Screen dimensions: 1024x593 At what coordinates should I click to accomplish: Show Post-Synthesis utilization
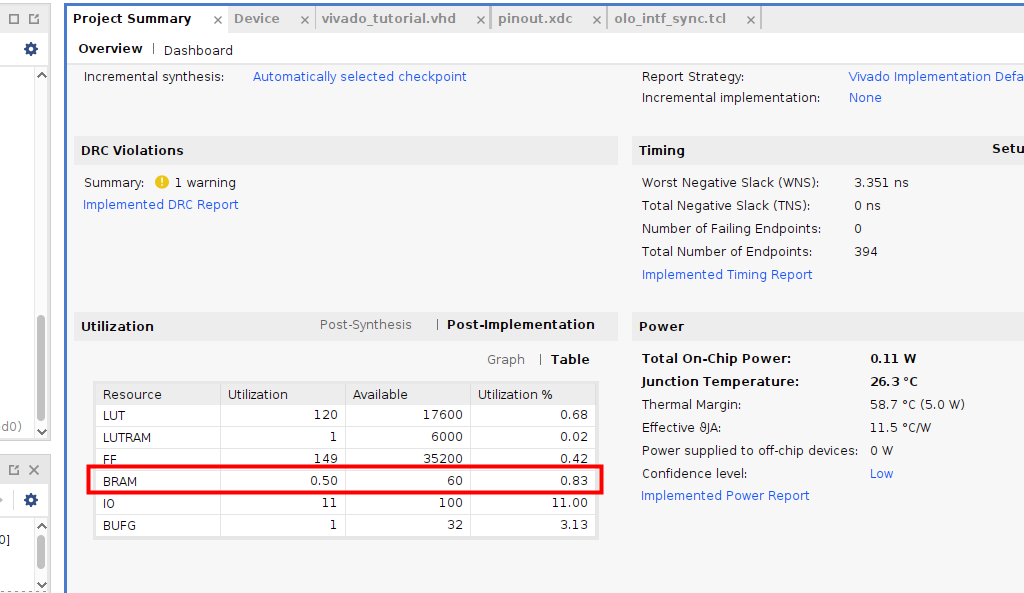coord(366,325)
